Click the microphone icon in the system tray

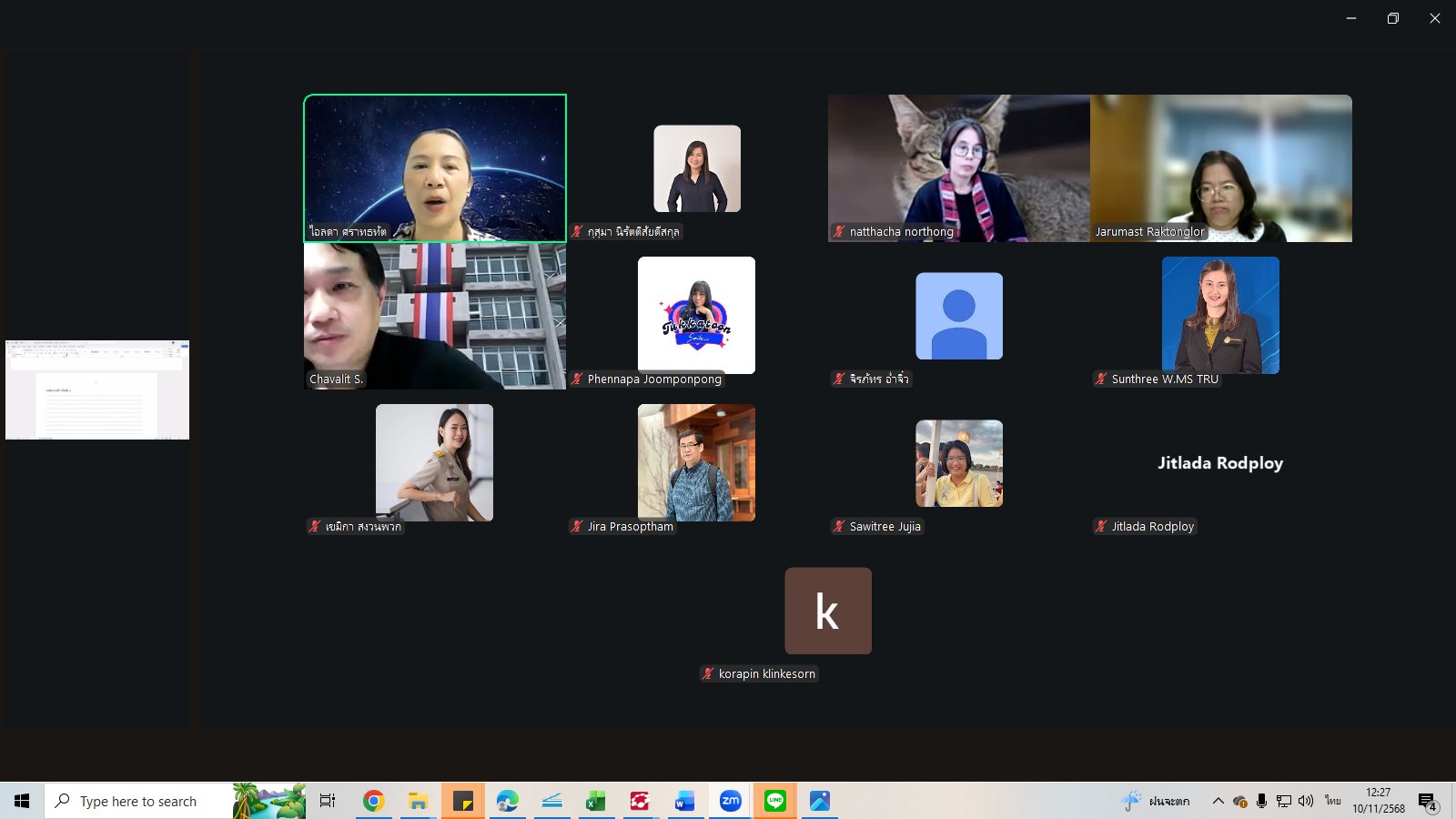pos(1261,801)
